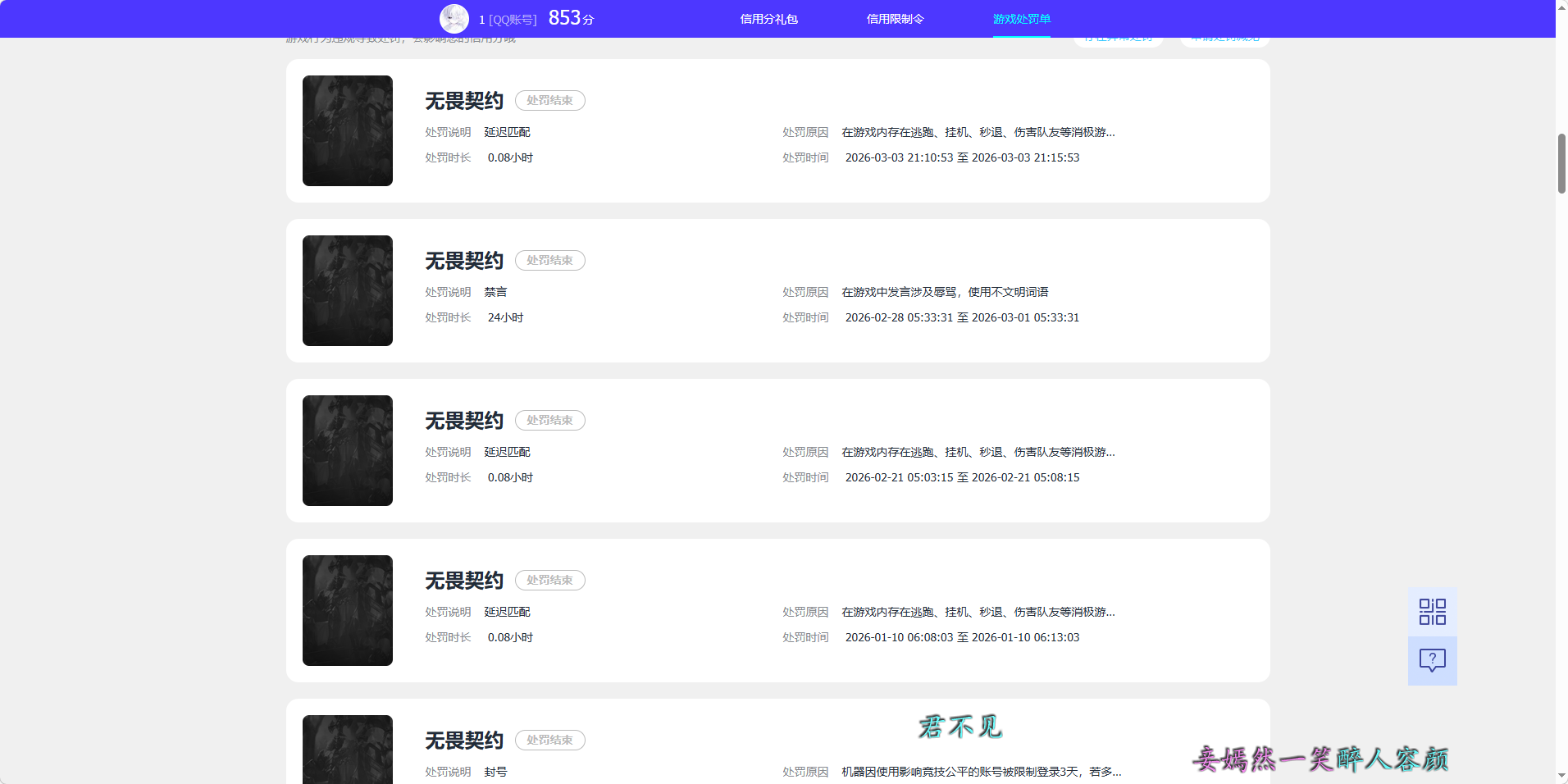Click the profile avatar icon in the header

[454, 18]
